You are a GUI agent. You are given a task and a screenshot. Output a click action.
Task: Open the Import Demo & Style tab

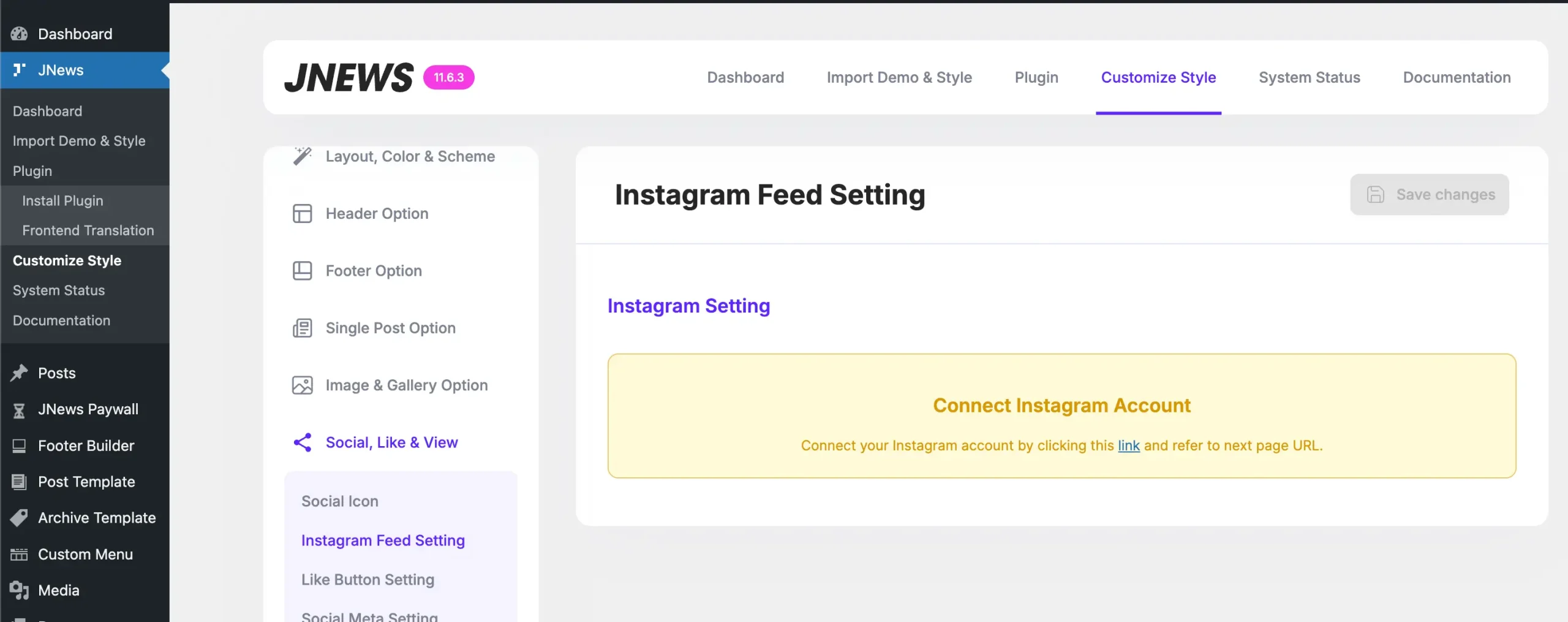(899, 77)
